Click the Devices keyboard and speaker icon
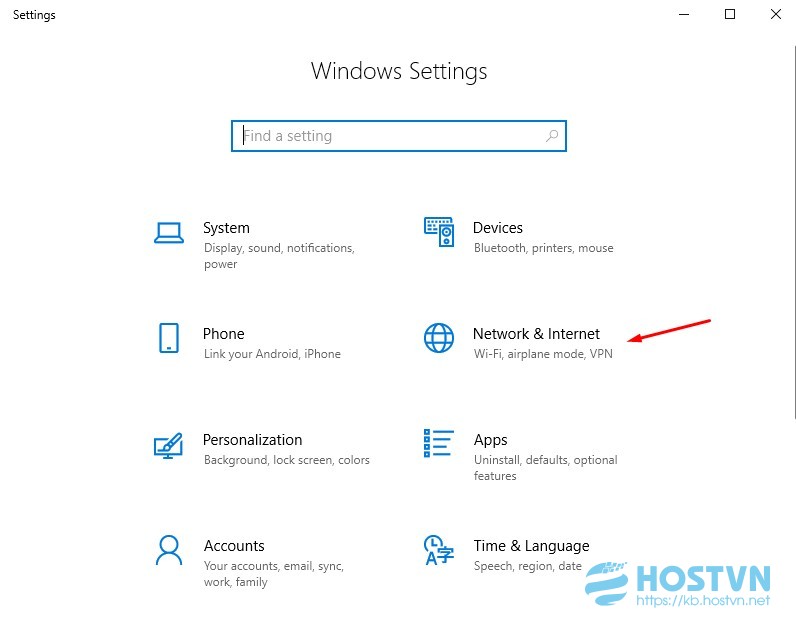796x628 pixels. (439, 232)
